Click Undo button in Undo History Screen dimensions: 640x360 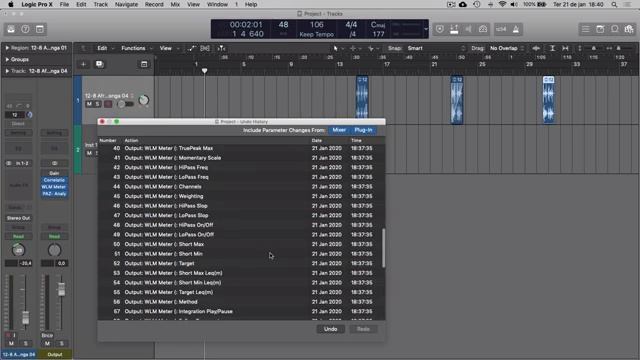pos(331,329)
